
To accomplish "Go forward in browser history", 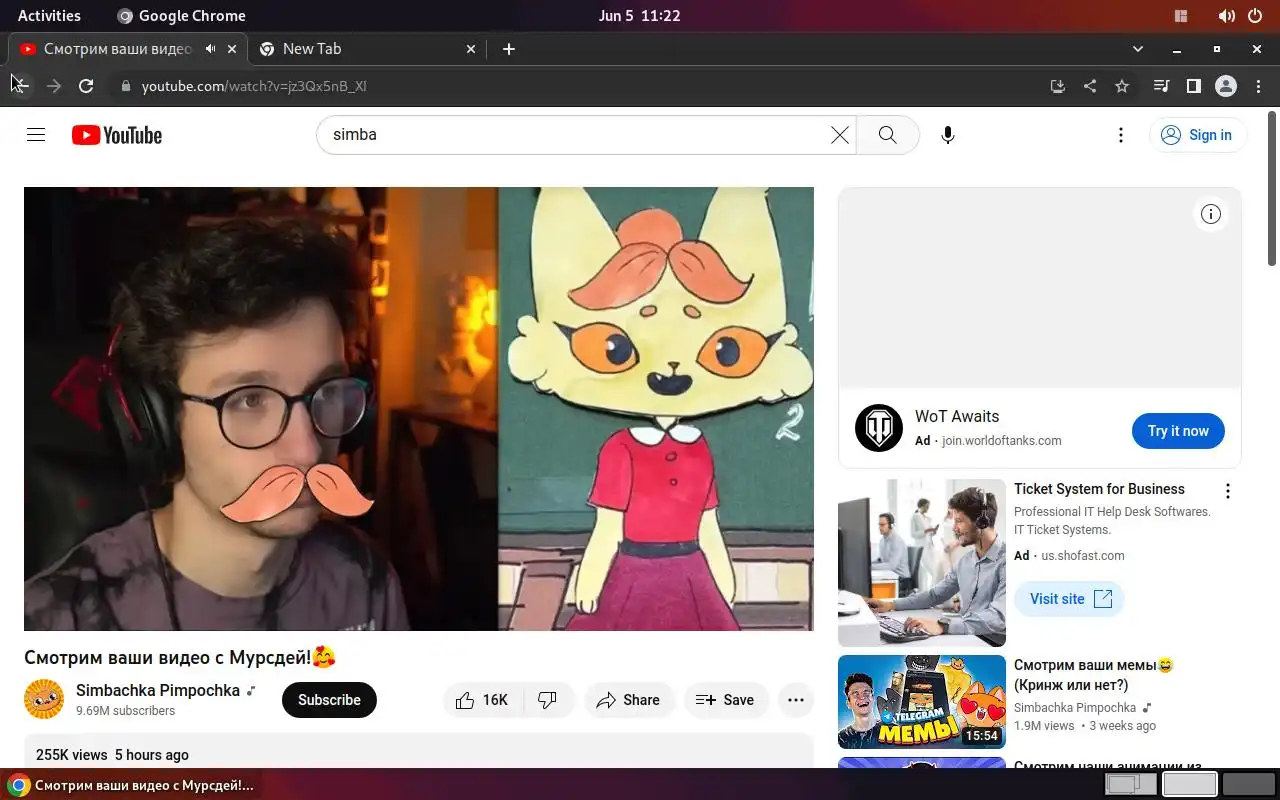I will [x=54, y=86].
